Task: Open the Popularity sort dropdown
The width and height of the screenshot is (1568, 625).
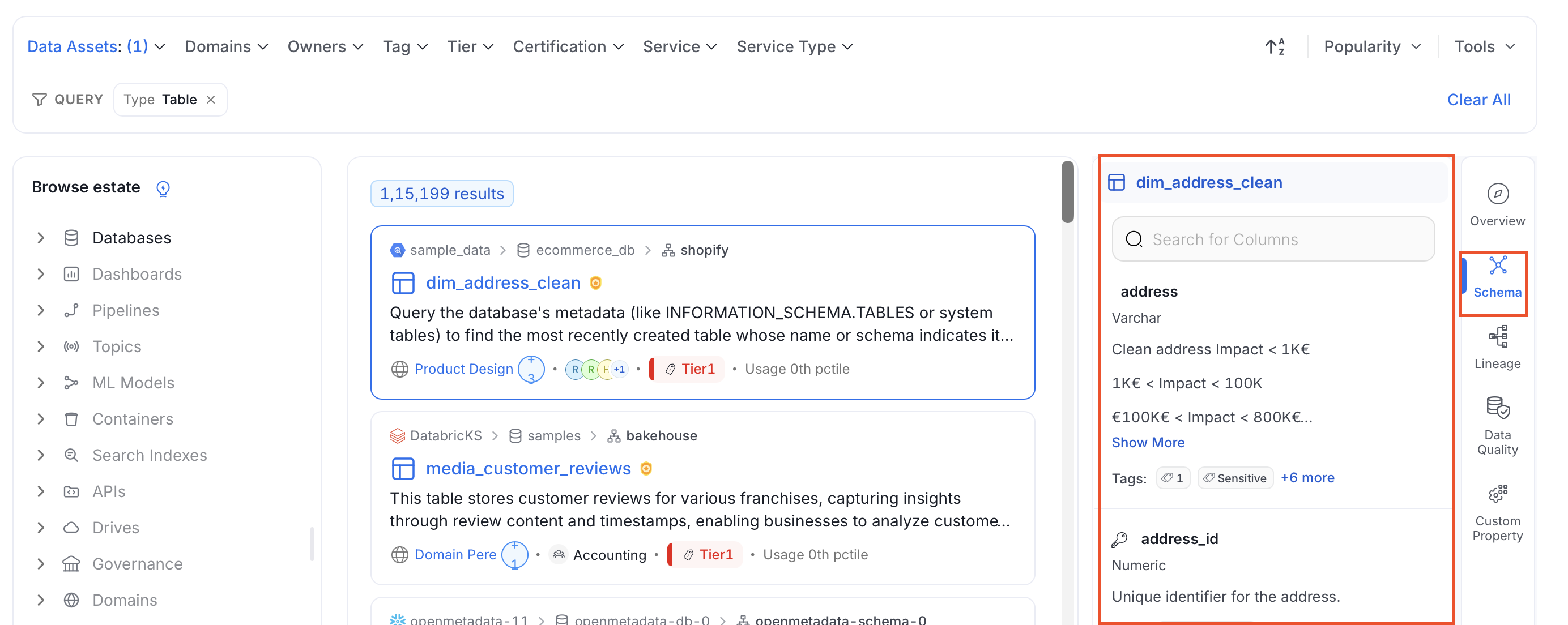Action: [x=1372, y=46]
